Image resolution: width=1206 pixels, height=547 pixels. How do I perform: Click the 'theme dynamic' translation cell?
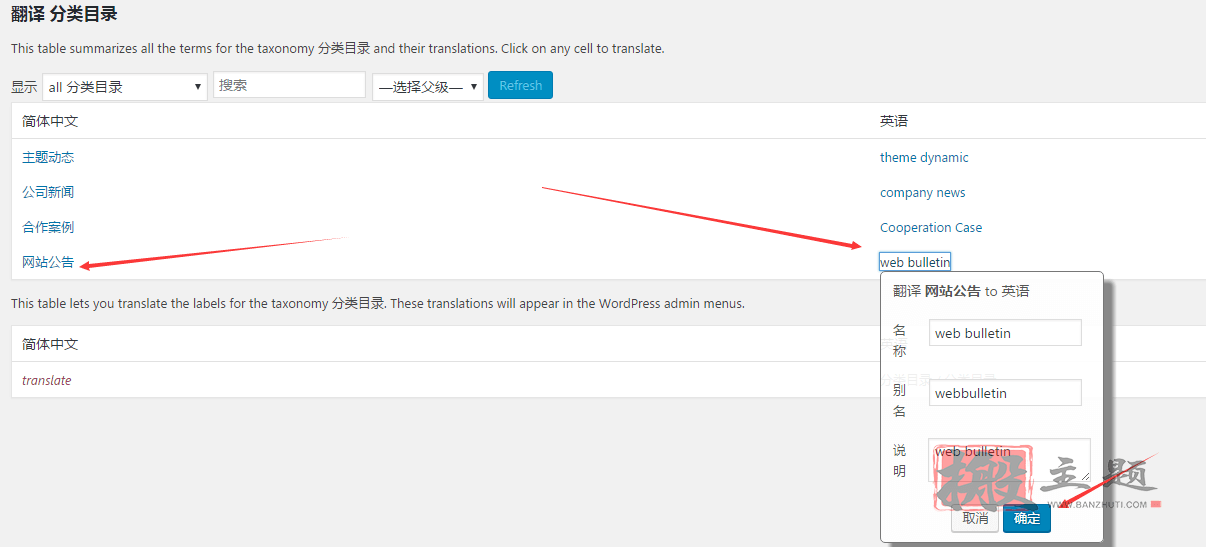point(924,157)
